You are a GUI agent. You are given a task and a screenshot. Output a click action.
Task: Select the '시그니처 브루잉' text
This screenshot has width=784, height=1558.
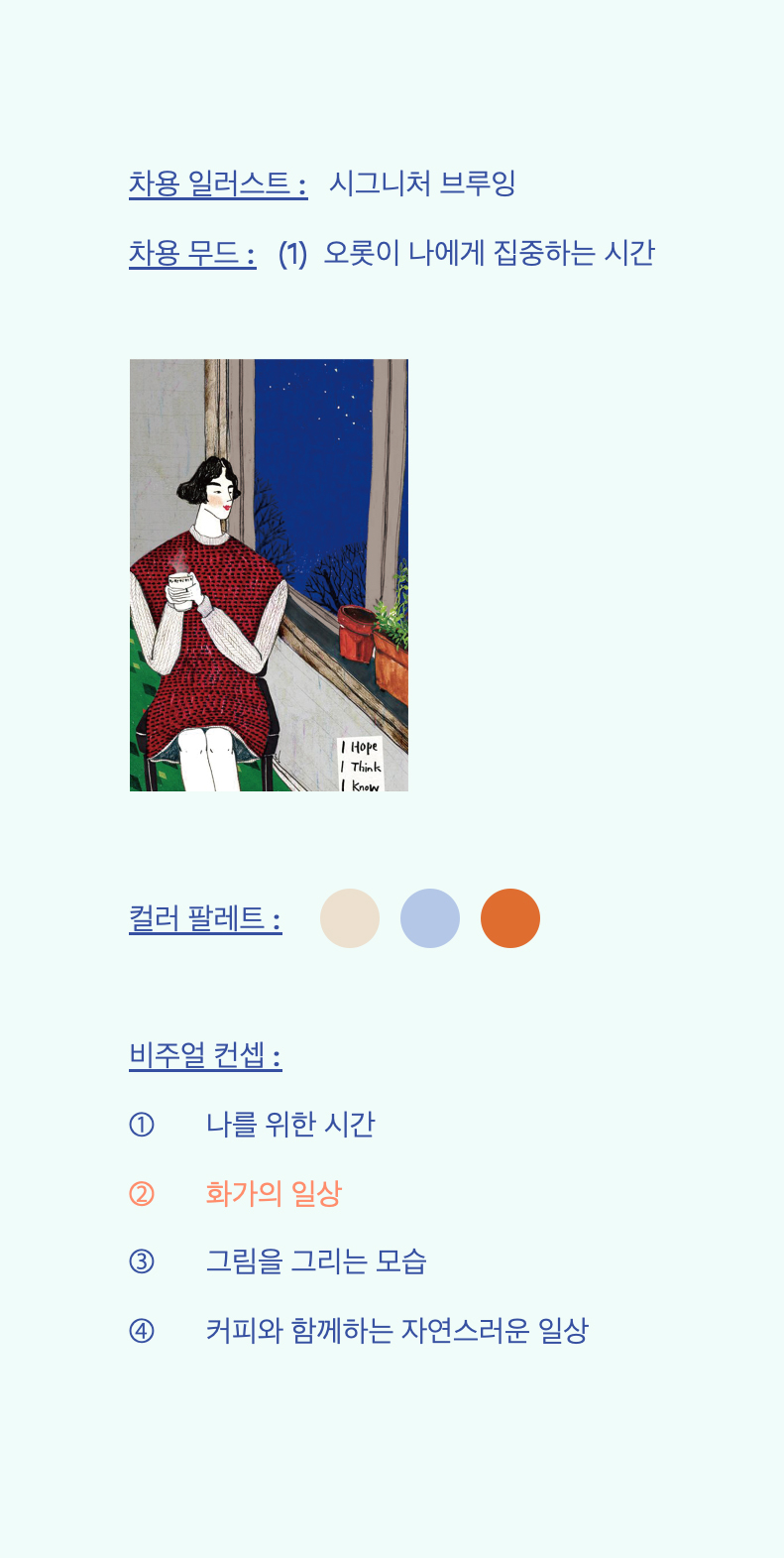click(x=422, y=183)
